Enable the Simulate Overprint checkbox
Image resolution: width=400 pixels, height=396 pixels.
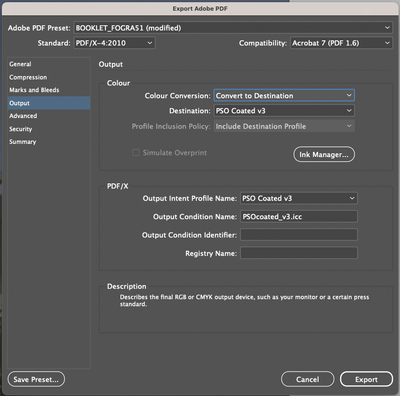[136, 153]
